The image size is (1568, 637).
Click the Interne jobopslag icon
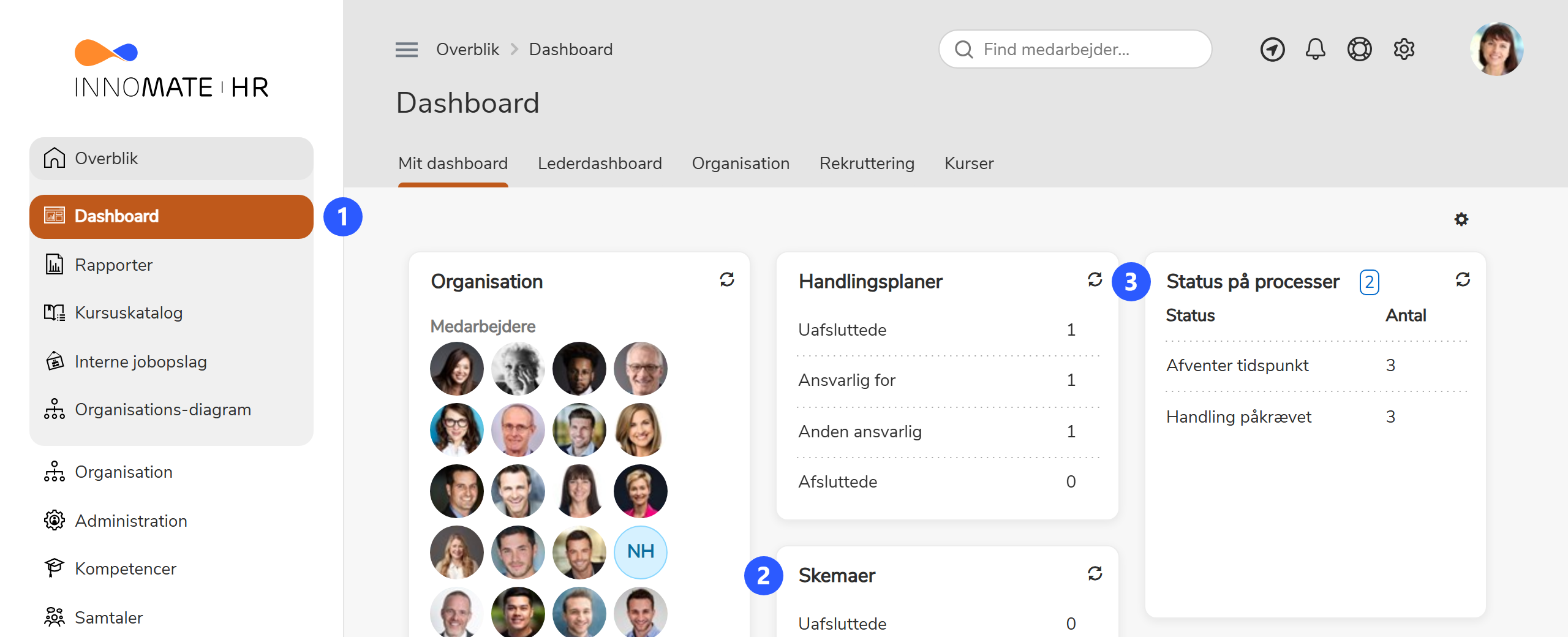click(55, 361)
